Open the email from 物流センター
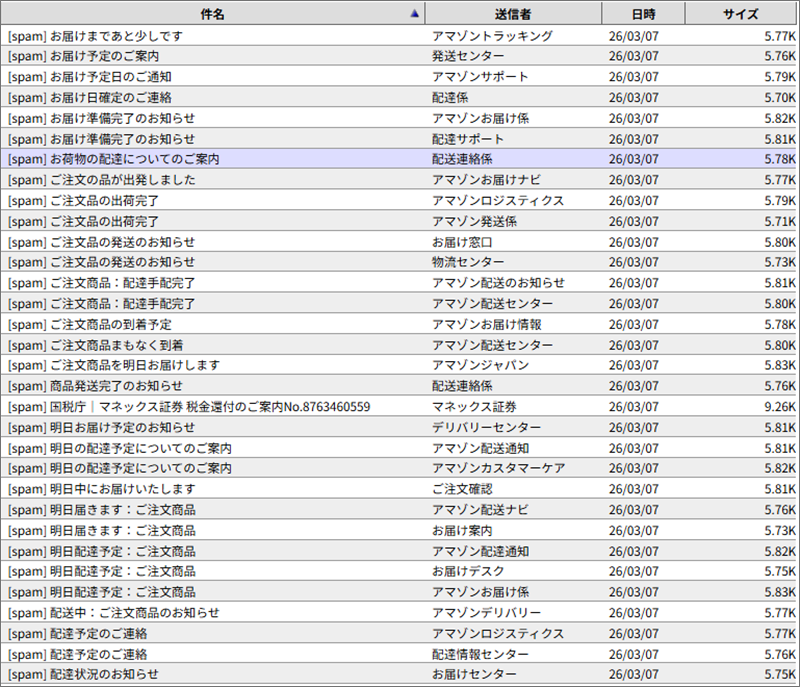The width and height of the screenshot is (800, 687). 467,262
